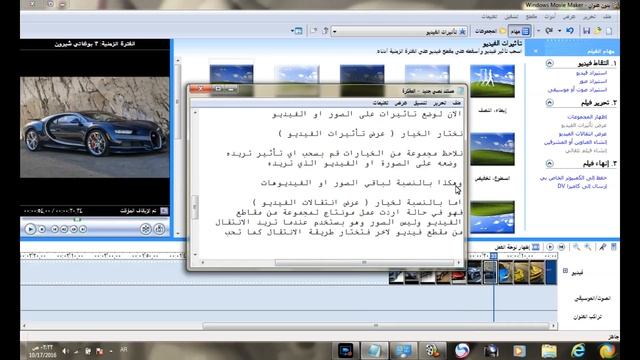Collapse the '1. التقاط فيديو' task section
The width and height of the screenshot is (640, 360).
tap(549, 63)
